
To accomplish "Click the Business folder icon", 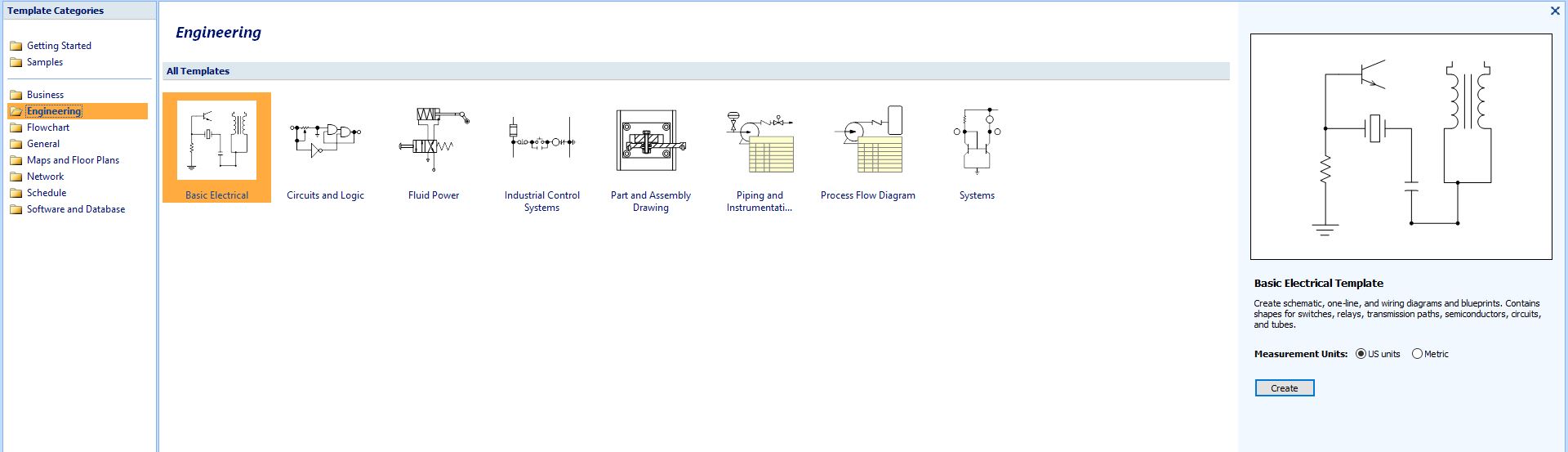I will pyautogui.click(x=16, y=95).
